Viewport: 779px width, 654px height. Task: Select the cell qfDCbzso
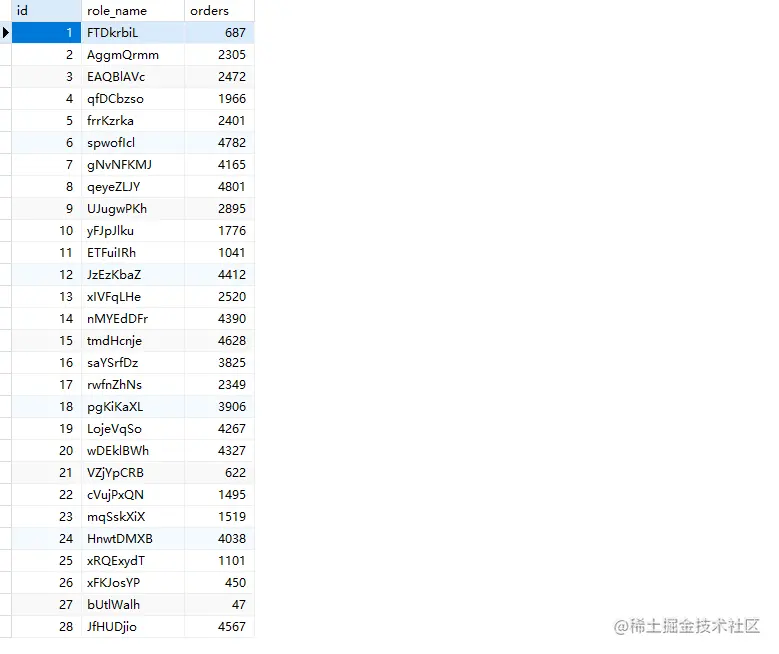tap(133, 99)
